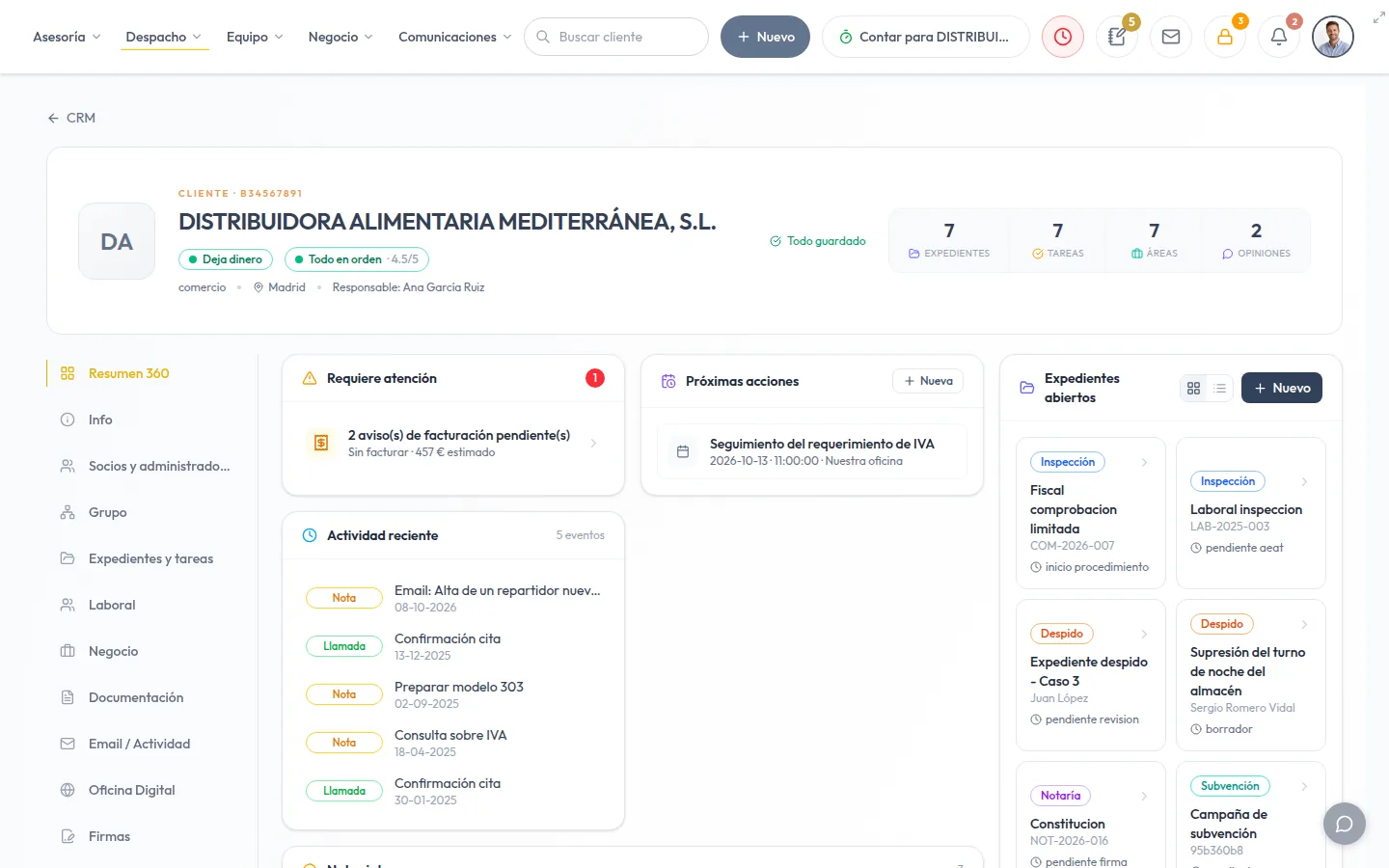The width and height of the screenshot is (1389, 868).
Task: Open Preparar modelo 303 note
Action: click(x=453, y=694)
